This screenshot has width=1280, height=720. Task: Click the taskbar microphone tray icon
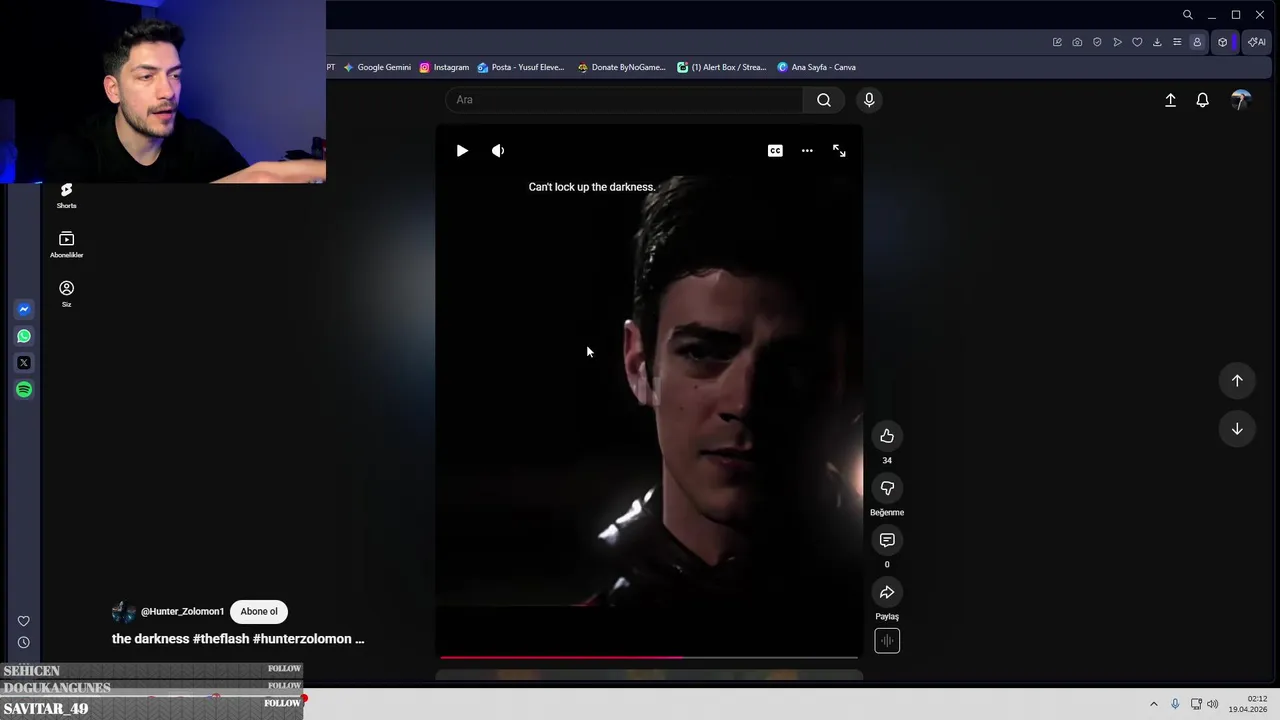tap(1175, 704)
